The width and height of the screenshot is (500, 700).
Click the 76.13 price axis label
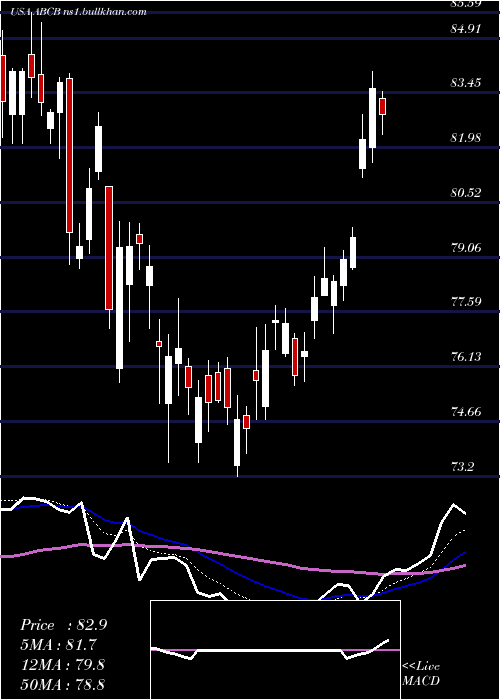(466, 357)
